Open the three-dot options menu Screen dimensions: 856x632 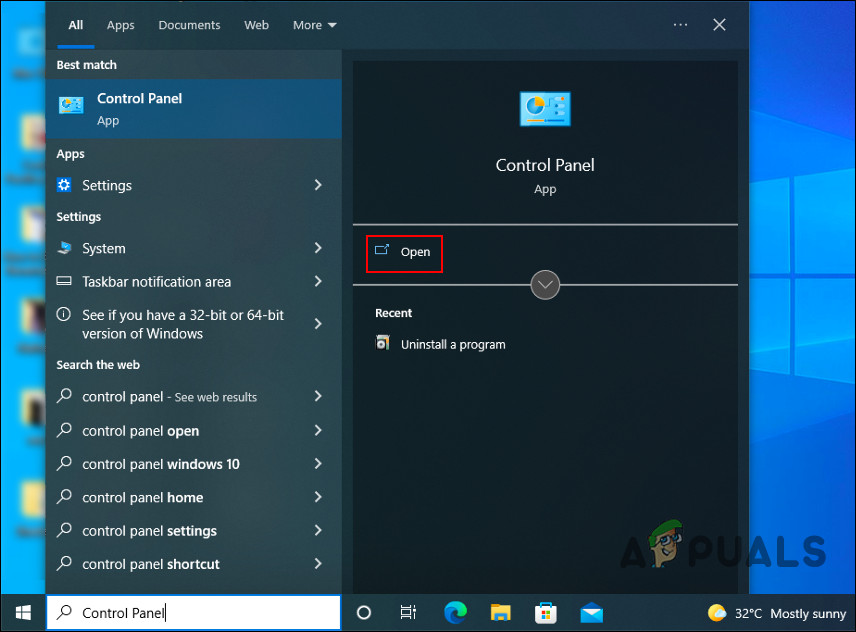click(x=680, y=25)
